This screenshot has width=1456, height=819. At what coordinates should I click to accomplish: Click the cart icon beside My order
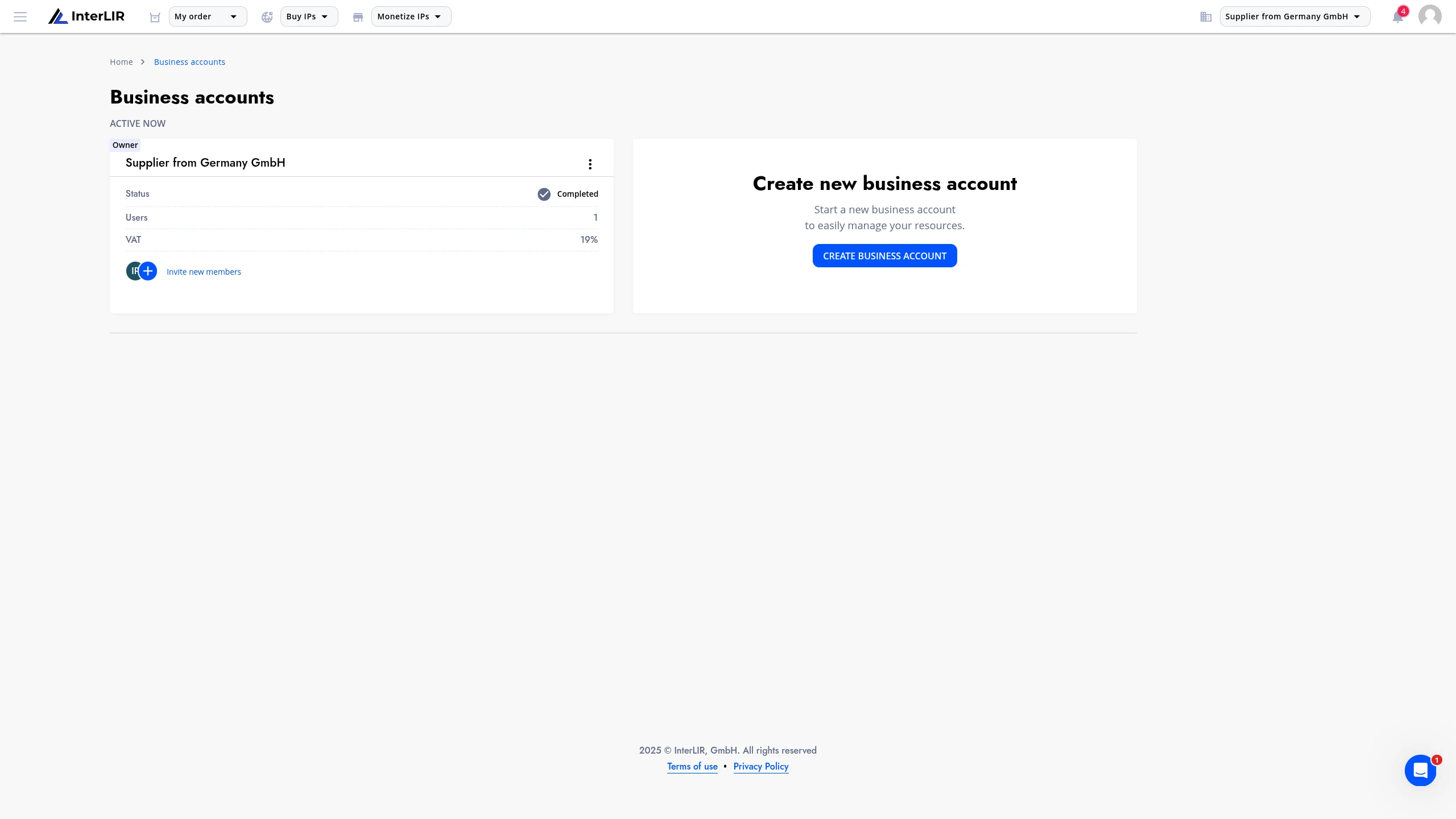pyautogui.click(x=155, y=17)
